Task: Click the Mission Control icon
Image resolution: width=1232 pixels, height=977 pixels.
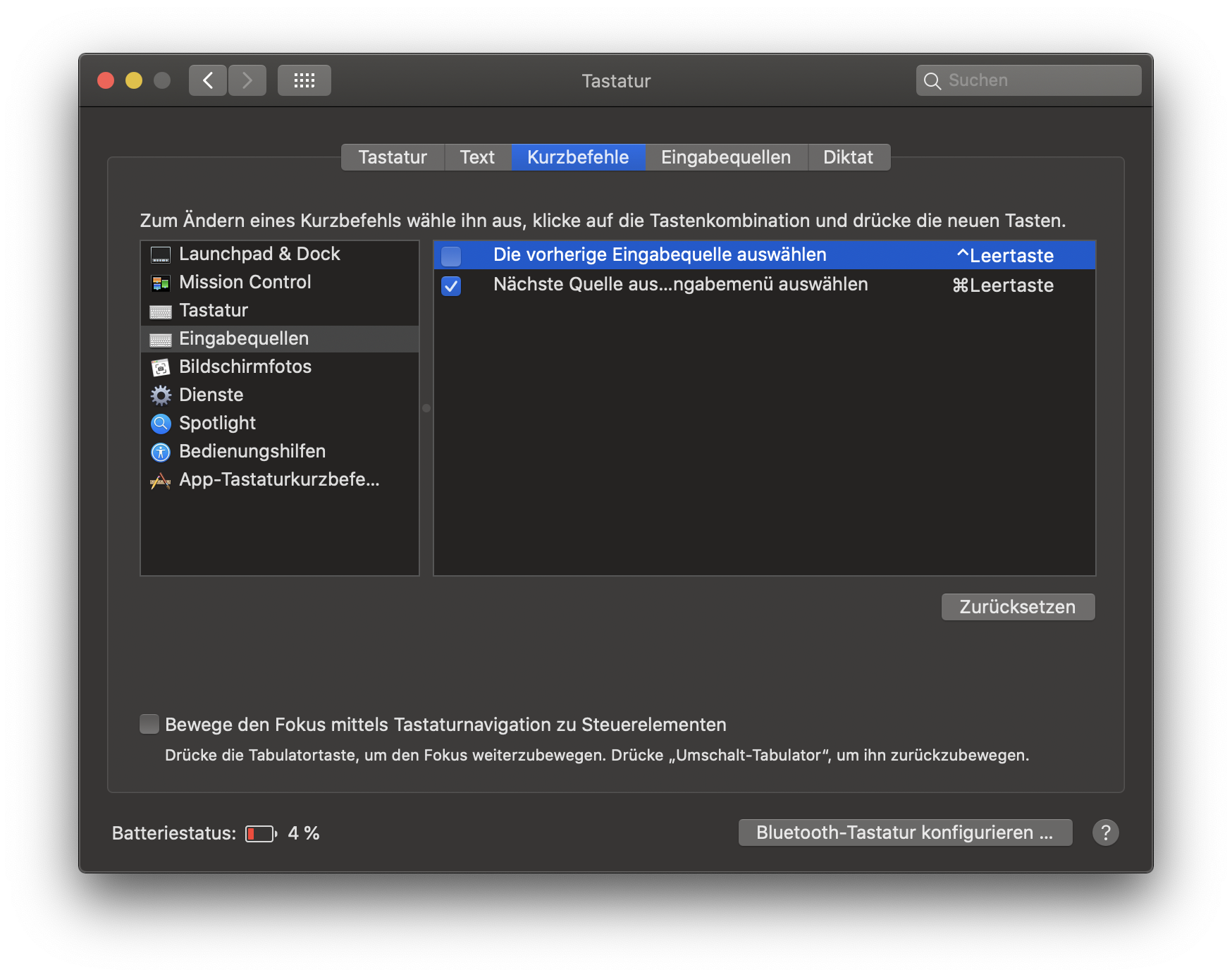Action: point(161,283)
